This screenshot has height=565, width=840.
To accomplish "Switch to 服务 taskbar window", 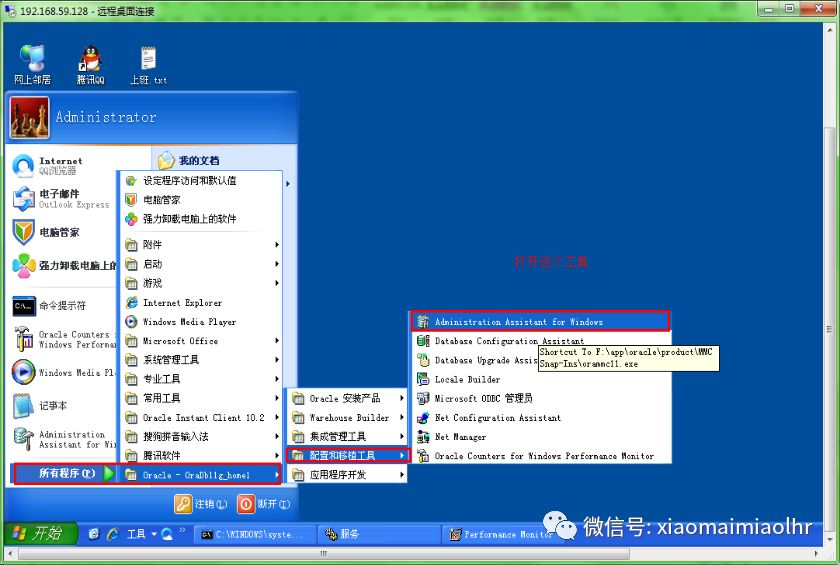I will (378, 534).
